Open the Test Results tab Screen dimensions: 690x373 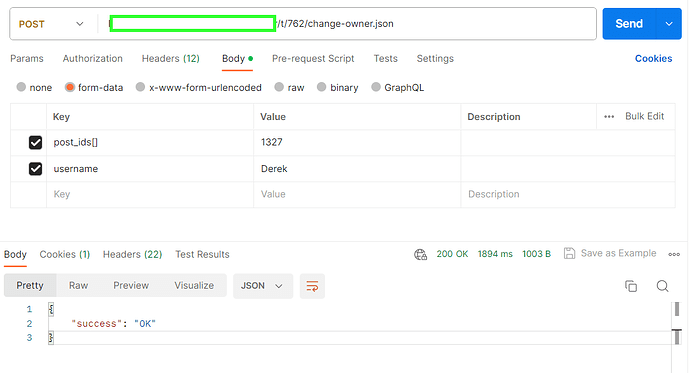202,254
